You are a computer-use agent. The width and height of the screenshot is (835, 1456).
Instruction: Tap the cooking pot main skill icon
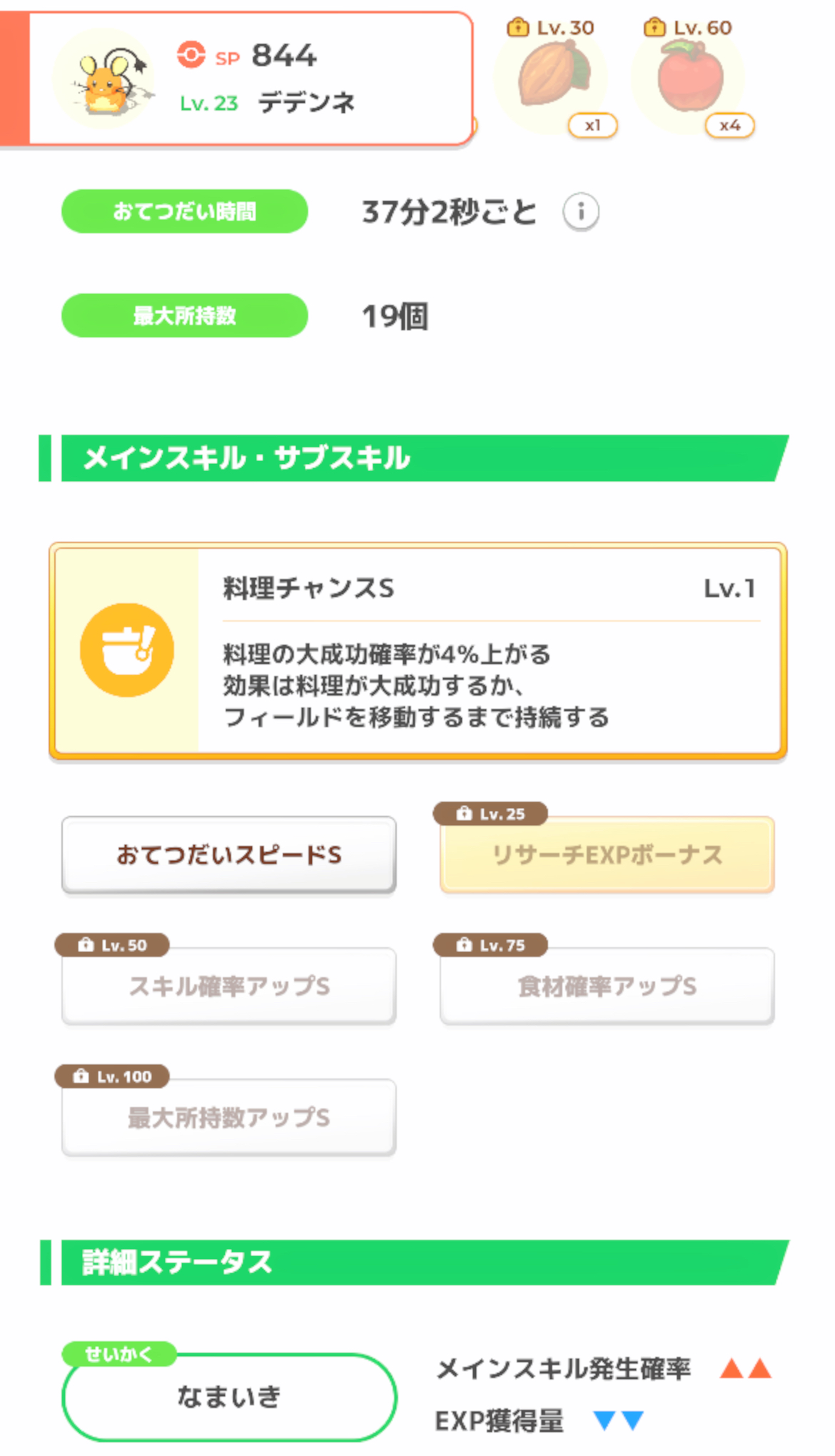click(127, 649)
